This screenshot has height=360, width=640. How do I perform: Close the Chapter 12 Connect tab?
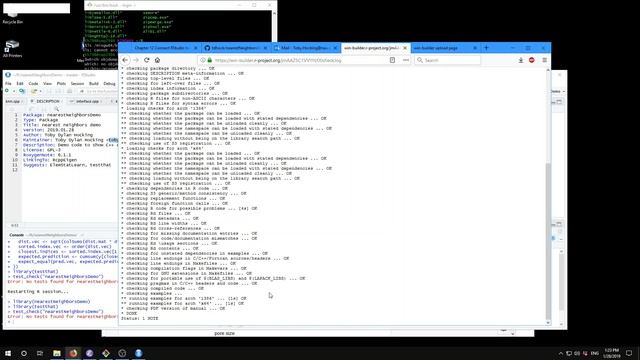[x=195, y=48]
